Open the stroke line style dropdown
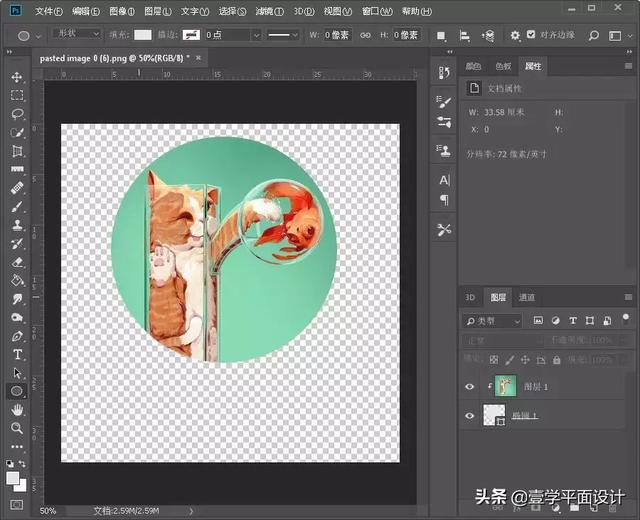This screenshot has height=520, width=640. [283, 35]
